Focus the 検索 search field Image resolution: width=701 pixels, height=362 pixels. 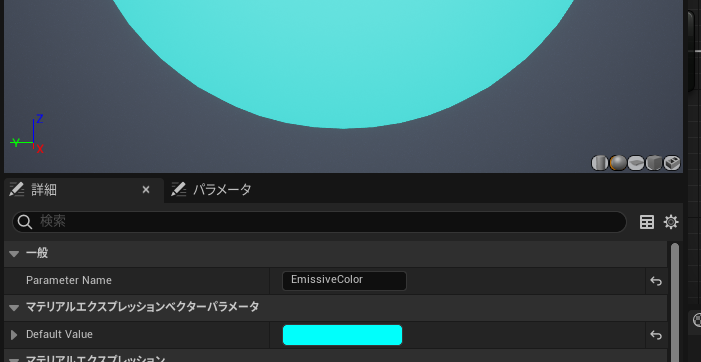(319, 222)
